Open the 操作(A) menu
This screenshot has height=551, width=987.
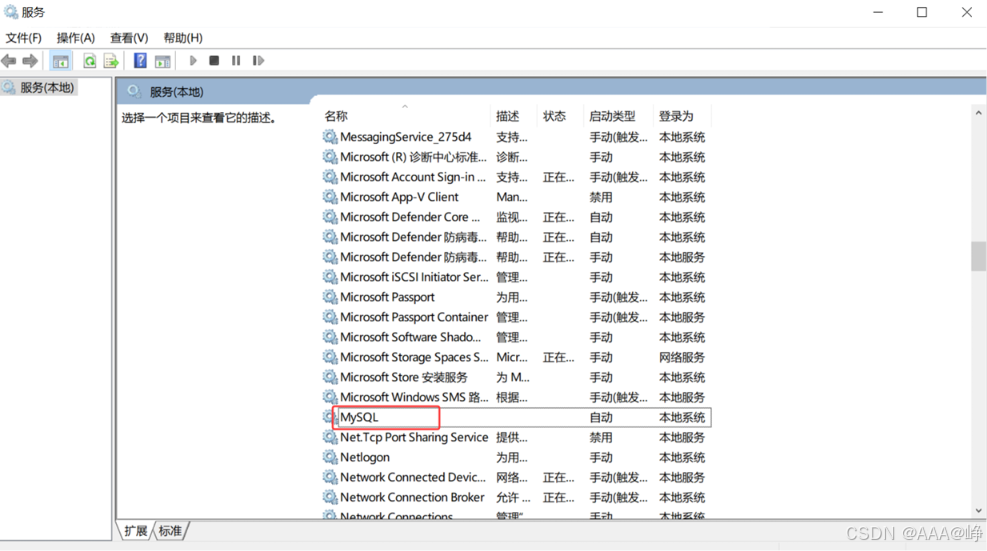click(76, 38)
